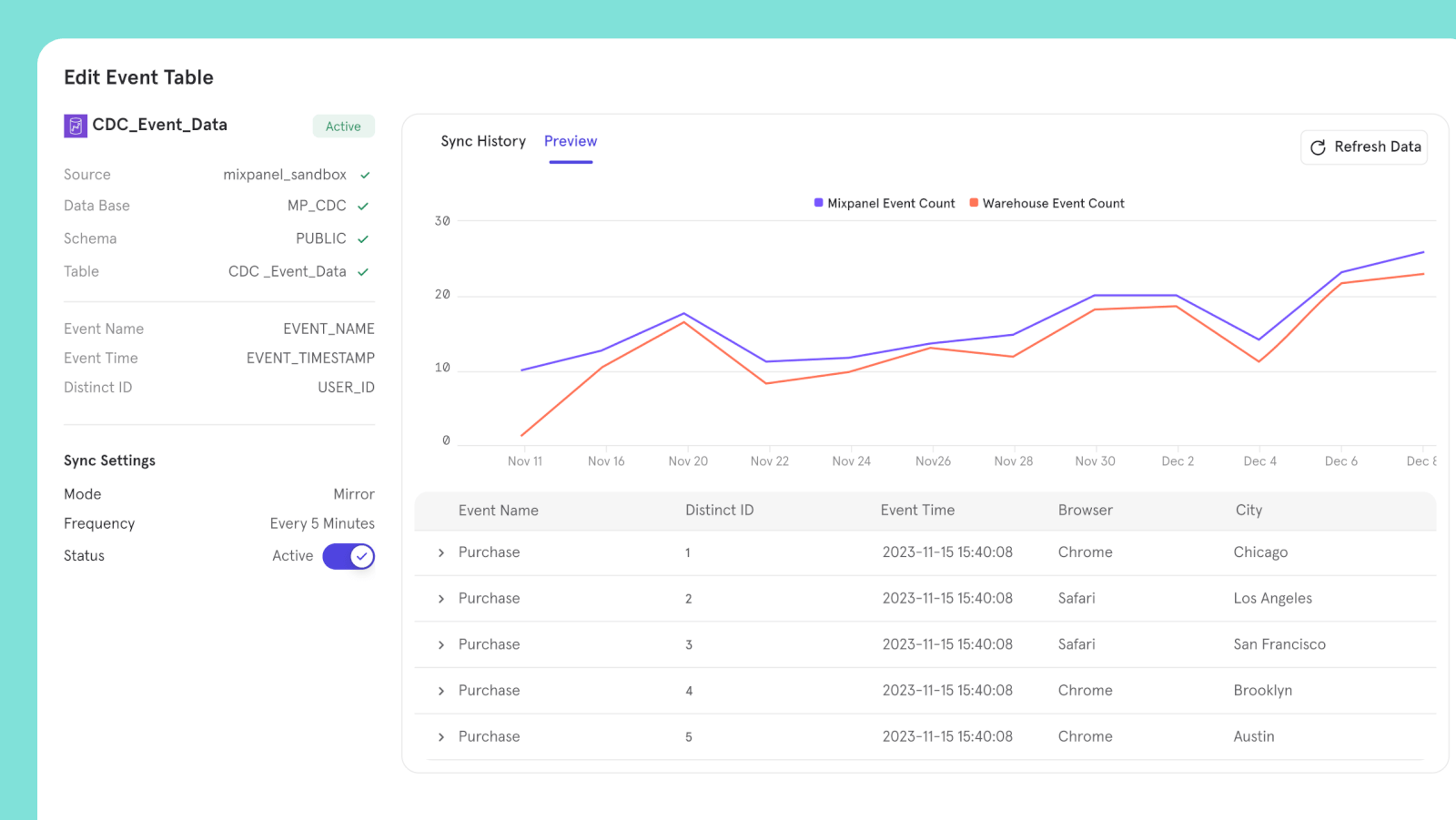The width and height of the screenshot is (1456, 820).
Task: Click the refresh arrow icon
Action: [x=1318, y=147]
